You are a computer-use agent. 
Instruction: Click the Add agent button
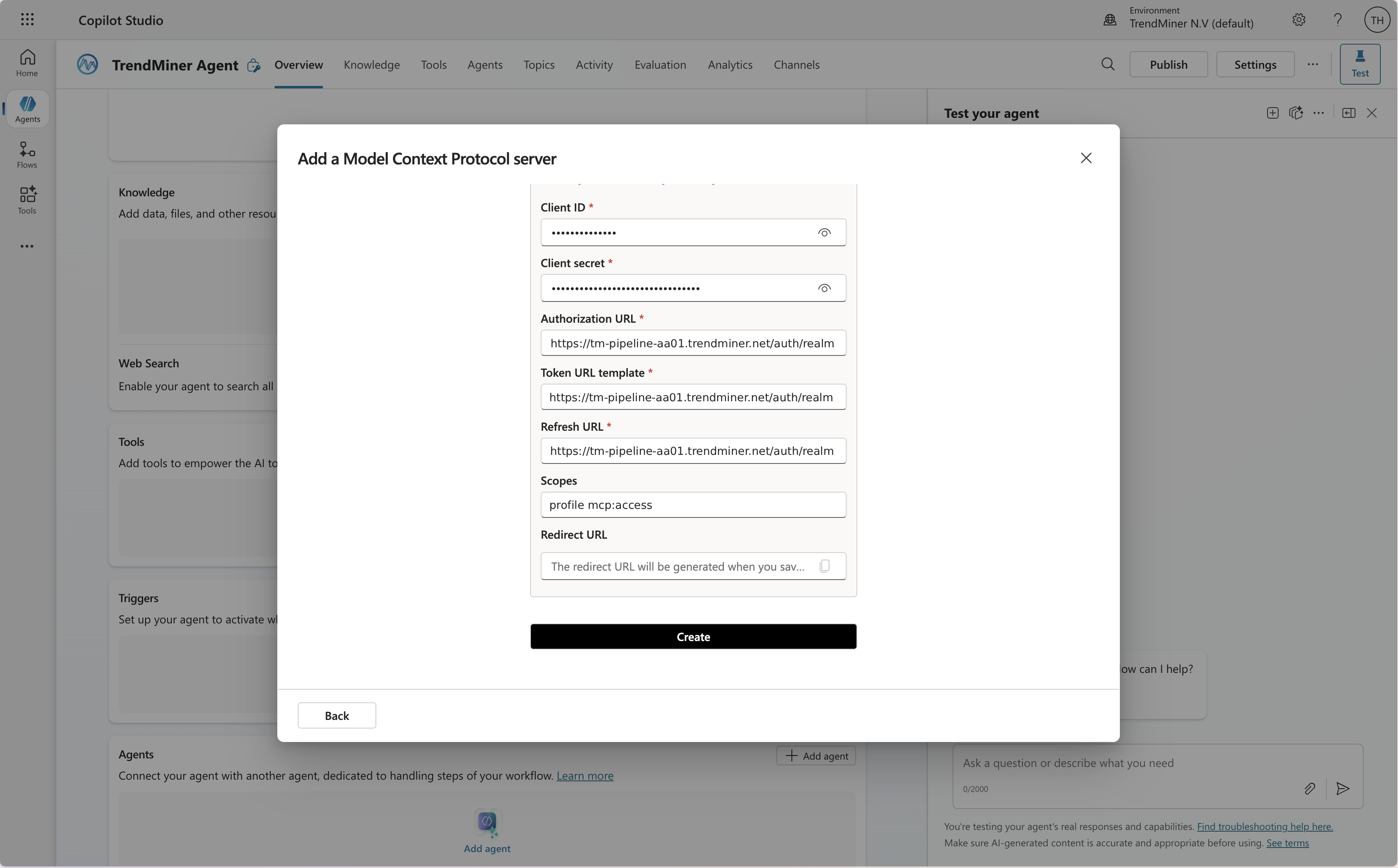click(816, 756)
